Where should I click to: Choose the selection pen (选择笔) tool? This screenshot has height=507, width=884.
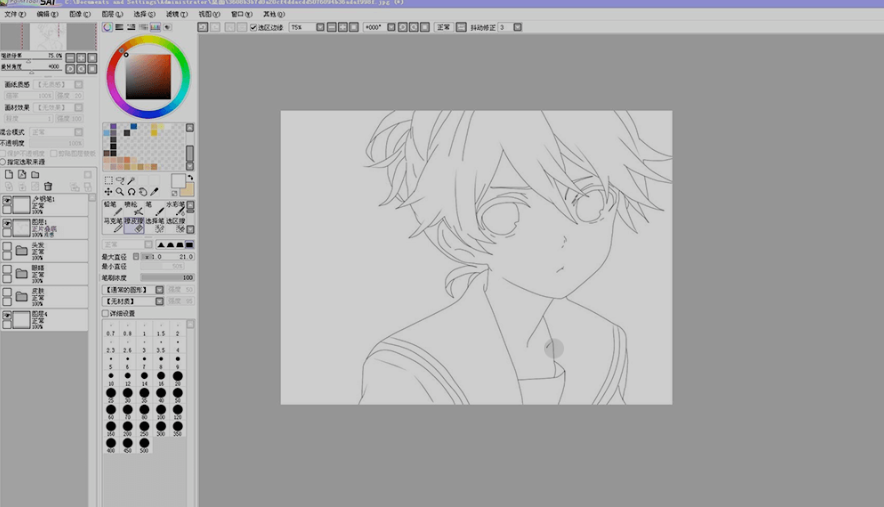155,225
